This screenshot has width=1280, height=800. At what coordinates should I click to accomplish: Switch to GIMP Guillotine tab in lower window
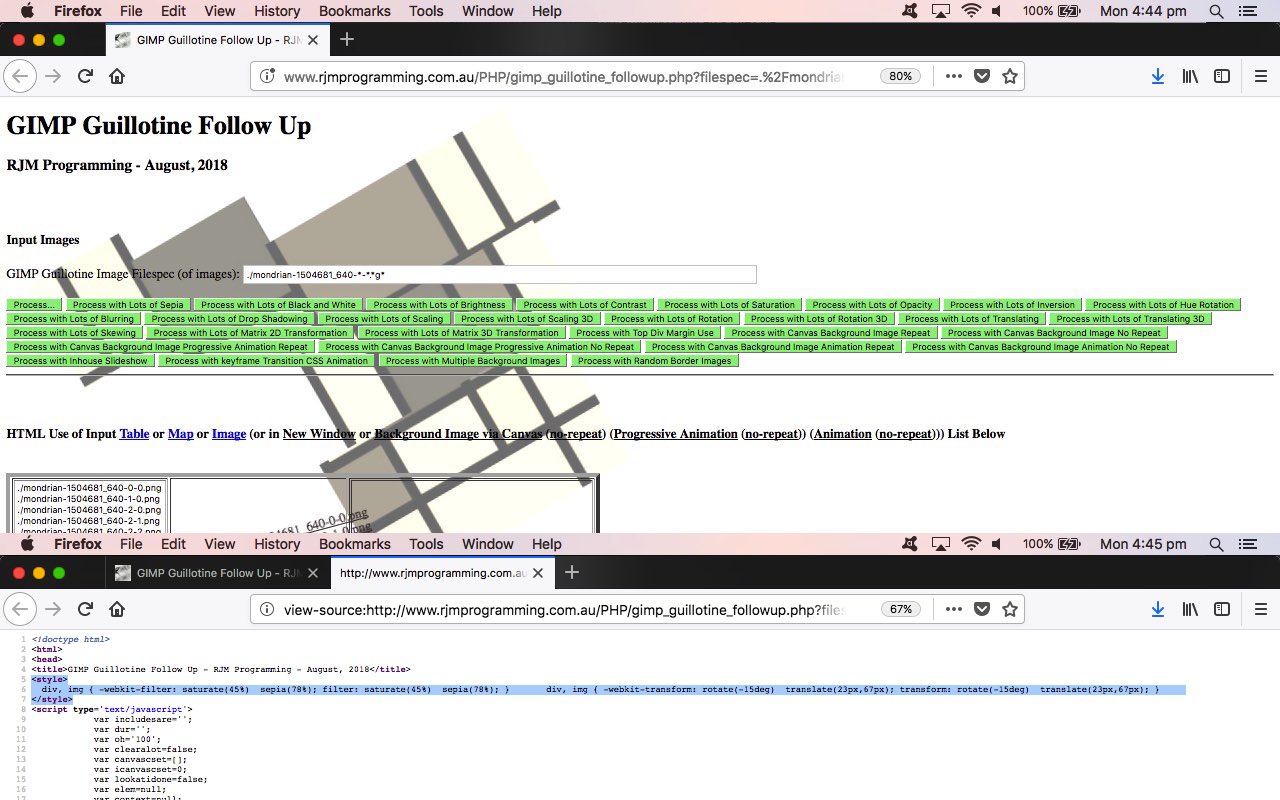point(210,573)
